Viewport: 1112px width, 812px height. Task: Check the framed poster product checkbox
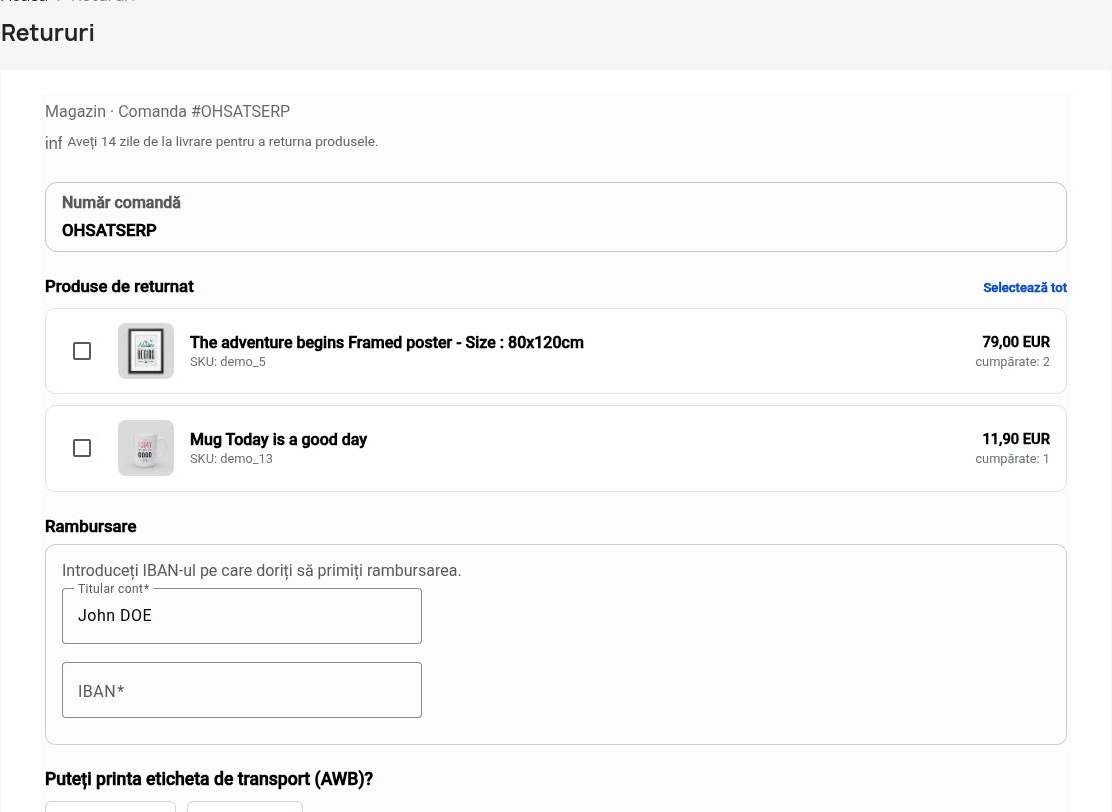point(82,351)
